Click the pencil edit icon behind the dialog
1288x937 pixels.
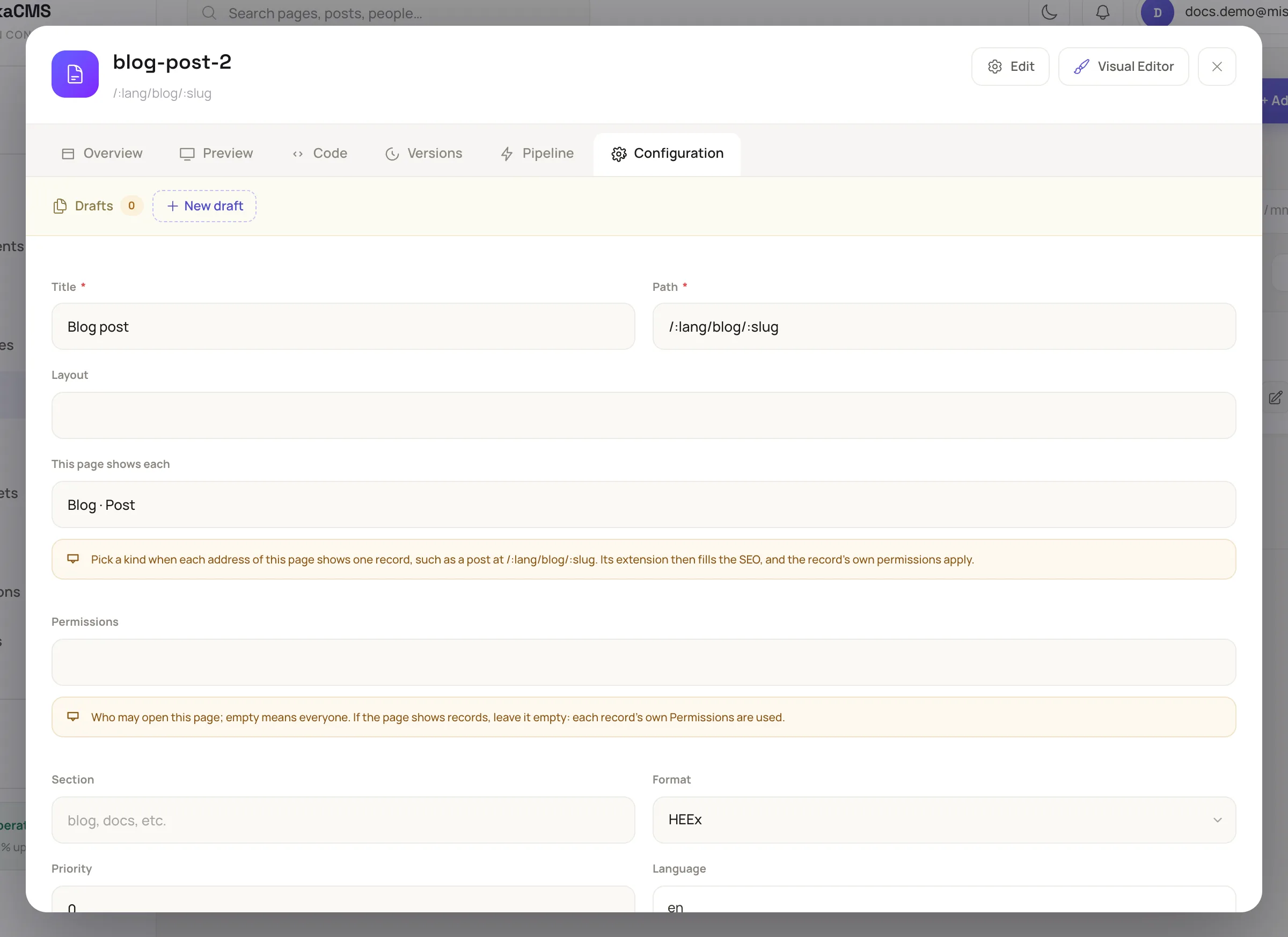coord(1275,398)
